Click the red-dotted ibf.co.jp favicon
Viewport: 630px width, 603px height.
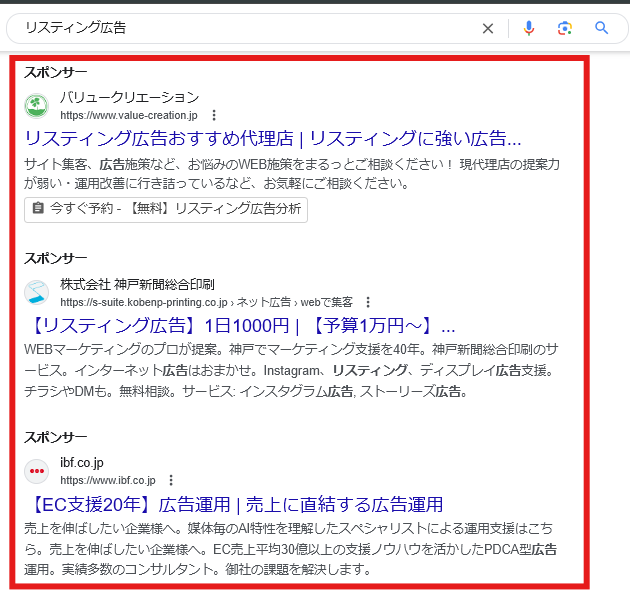click(37, 471)
